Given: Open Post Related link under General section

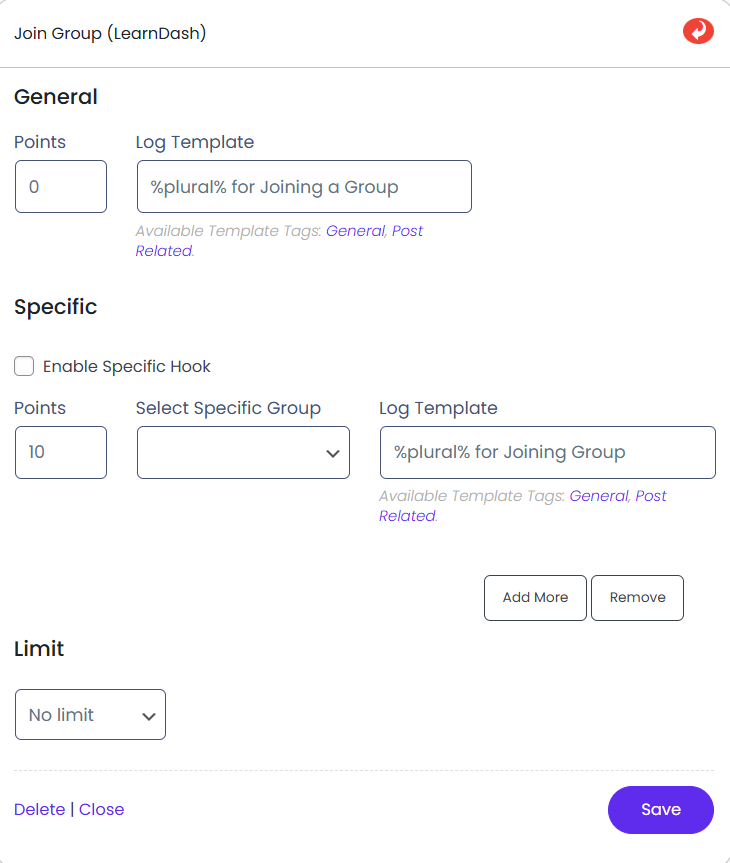Looking at the screenshot, I should point(407,231).
